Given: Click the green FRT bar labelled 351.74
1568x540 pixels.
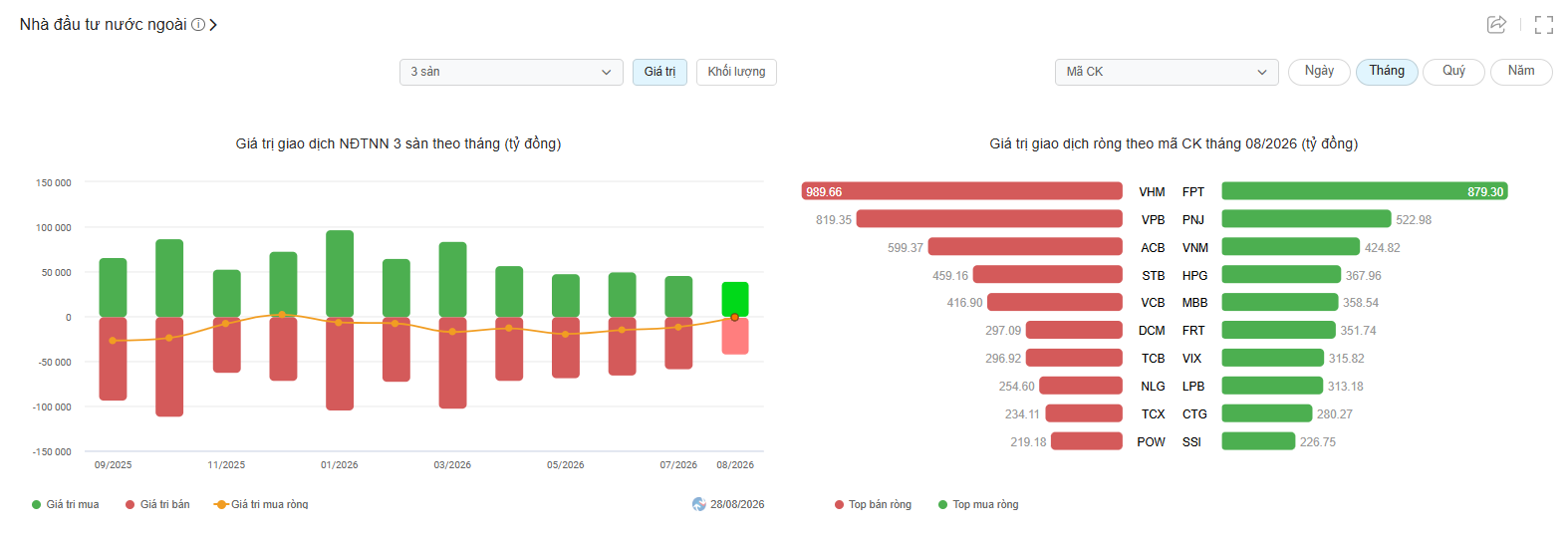Looking at the screenshot, I should tap(1279, 330).
